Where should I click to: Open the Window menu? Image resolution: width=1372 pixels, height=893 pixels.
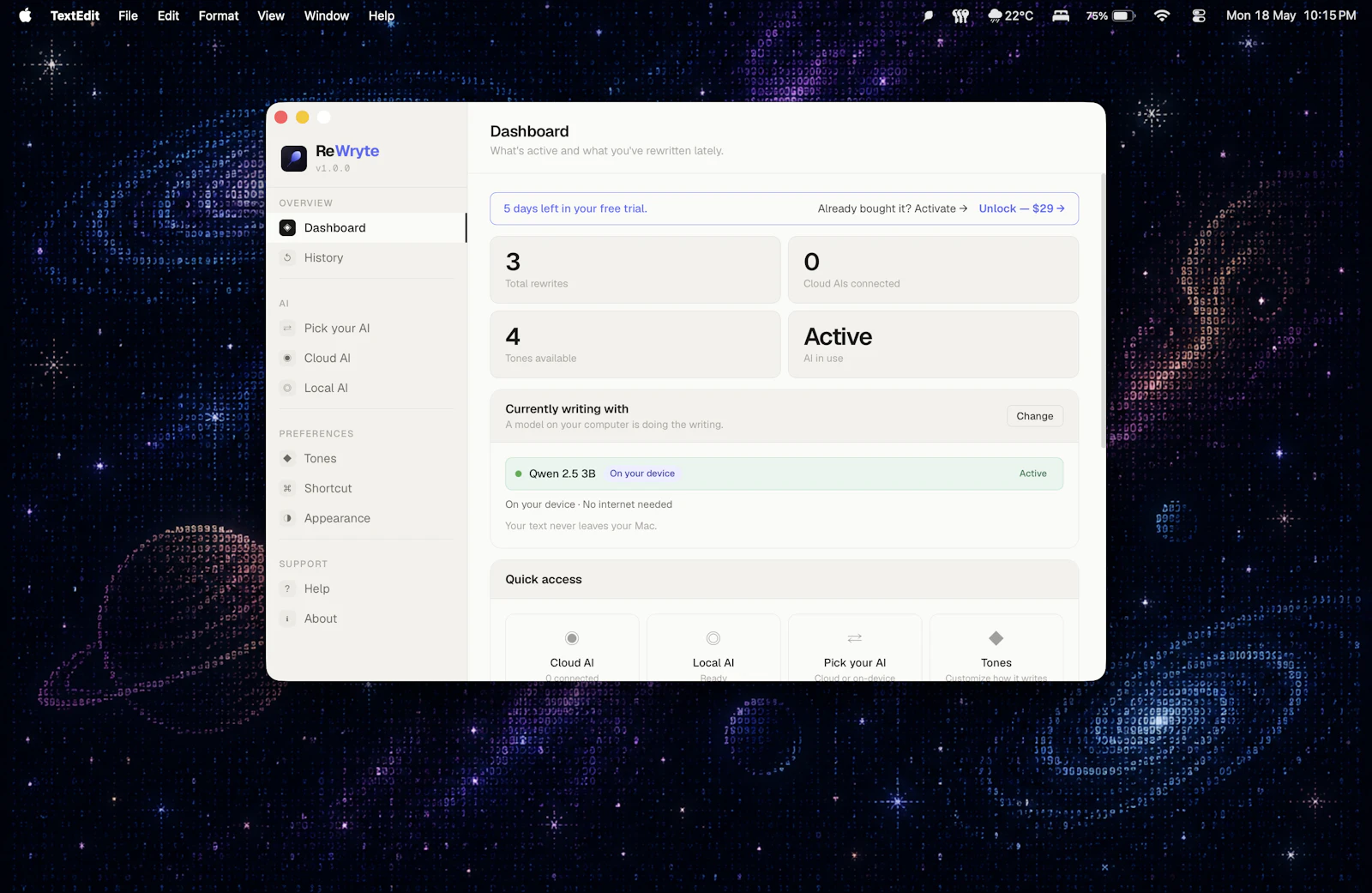click(327, 15)
